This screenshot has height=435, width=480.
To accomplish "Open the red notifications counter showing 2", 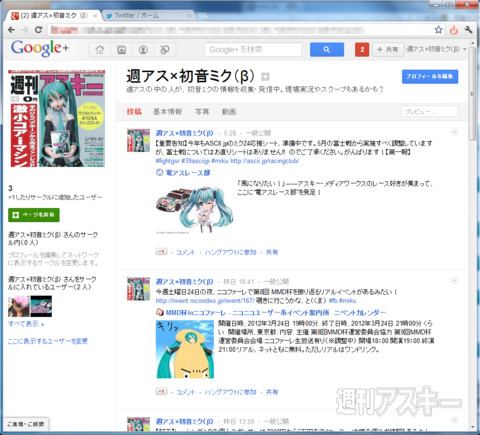I will (362, 50).
